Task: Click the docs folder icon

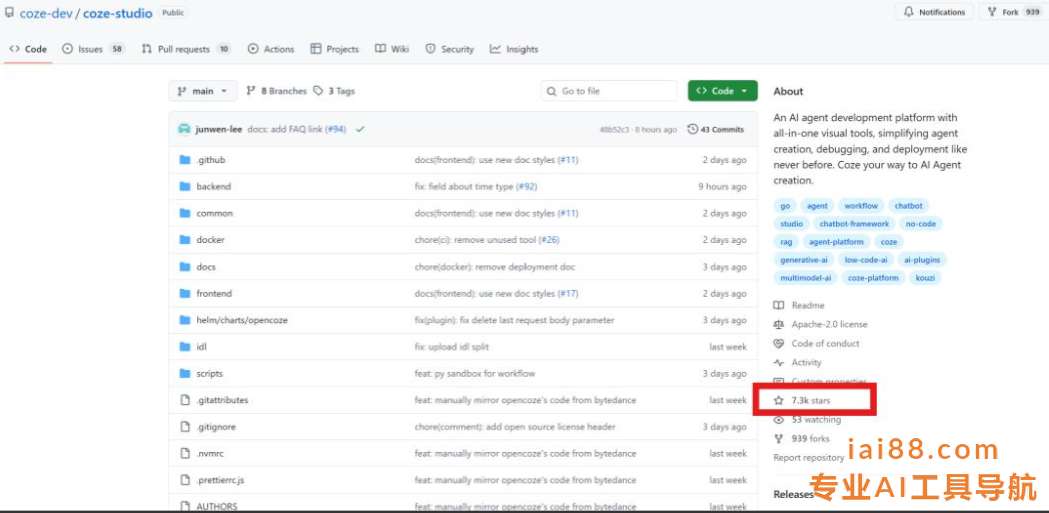Action: tap(185, 267)
